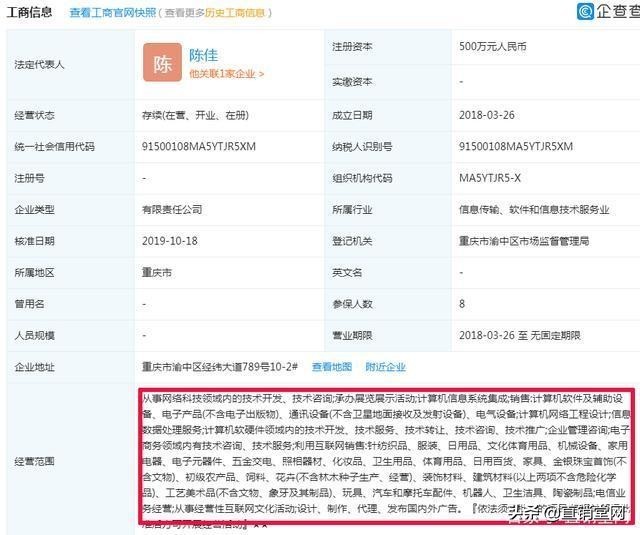
Task: Open 查看工商官网快照 link
Action: [114, 13]
